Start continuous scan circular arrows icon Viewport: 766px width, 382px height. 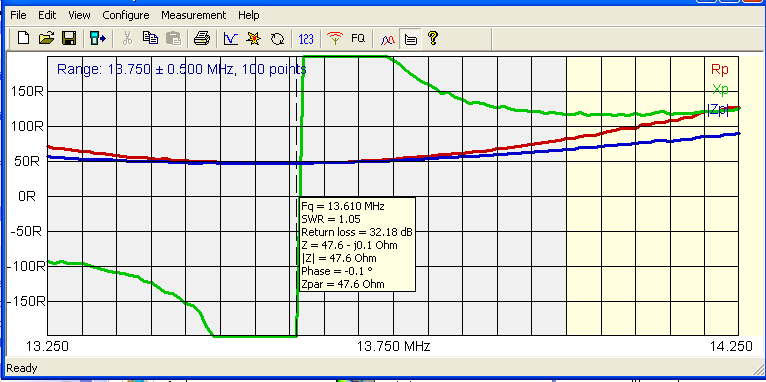tap(277, 38)
